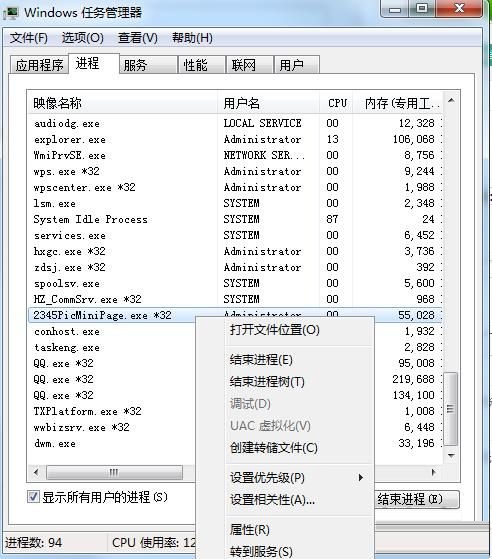
Task: Open the 用户 tab
Action: [297, 65]
